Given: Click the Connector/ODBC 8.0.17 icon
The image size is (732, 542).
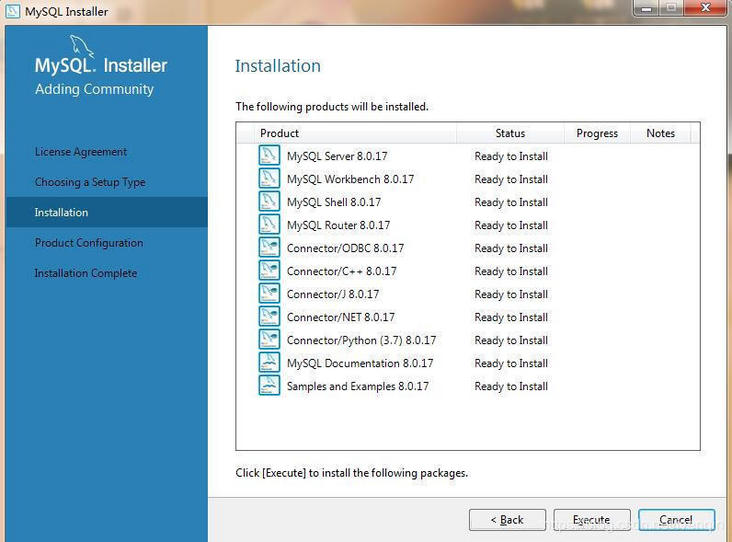Looking at the screenshot, I should point(269,247).
